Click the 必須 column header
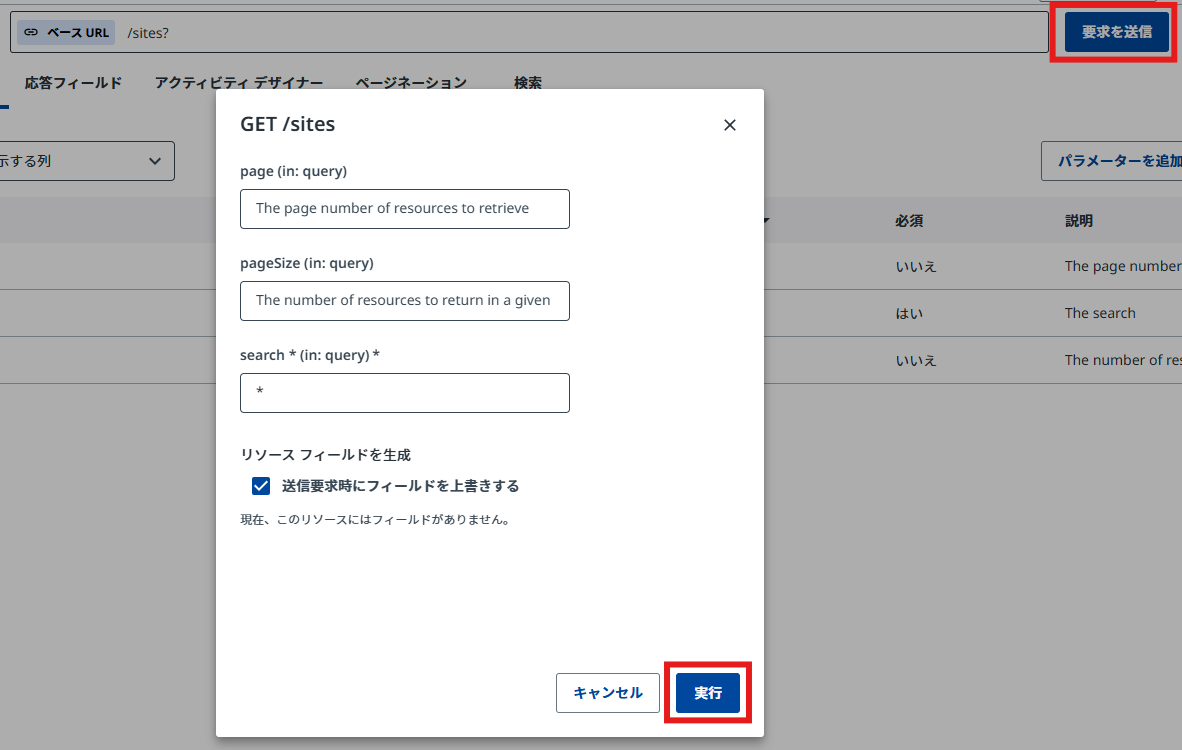Viewport: 1182px width, 750px height. [909, 221]
